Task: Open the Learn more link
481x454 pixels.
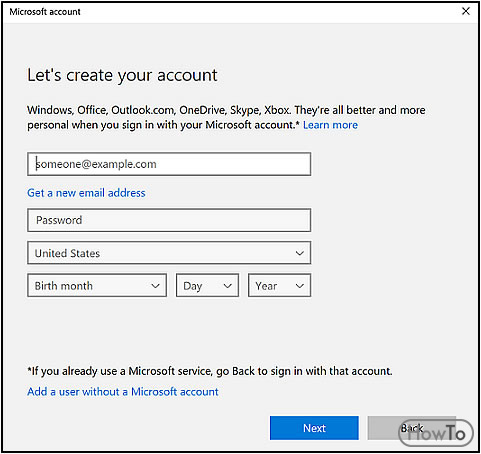Action: (x=330, y=125)
